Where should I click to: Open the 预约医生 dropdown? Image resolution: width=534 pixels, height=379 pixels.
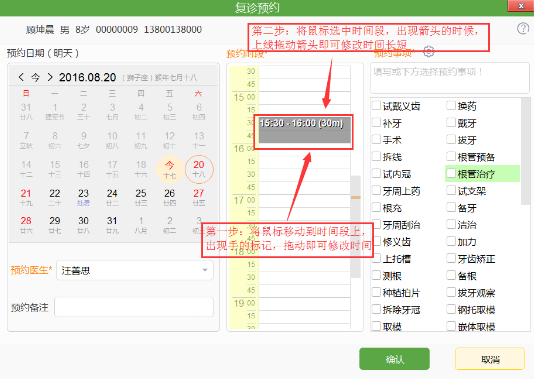pyautogui.click(x=135, y=270)
